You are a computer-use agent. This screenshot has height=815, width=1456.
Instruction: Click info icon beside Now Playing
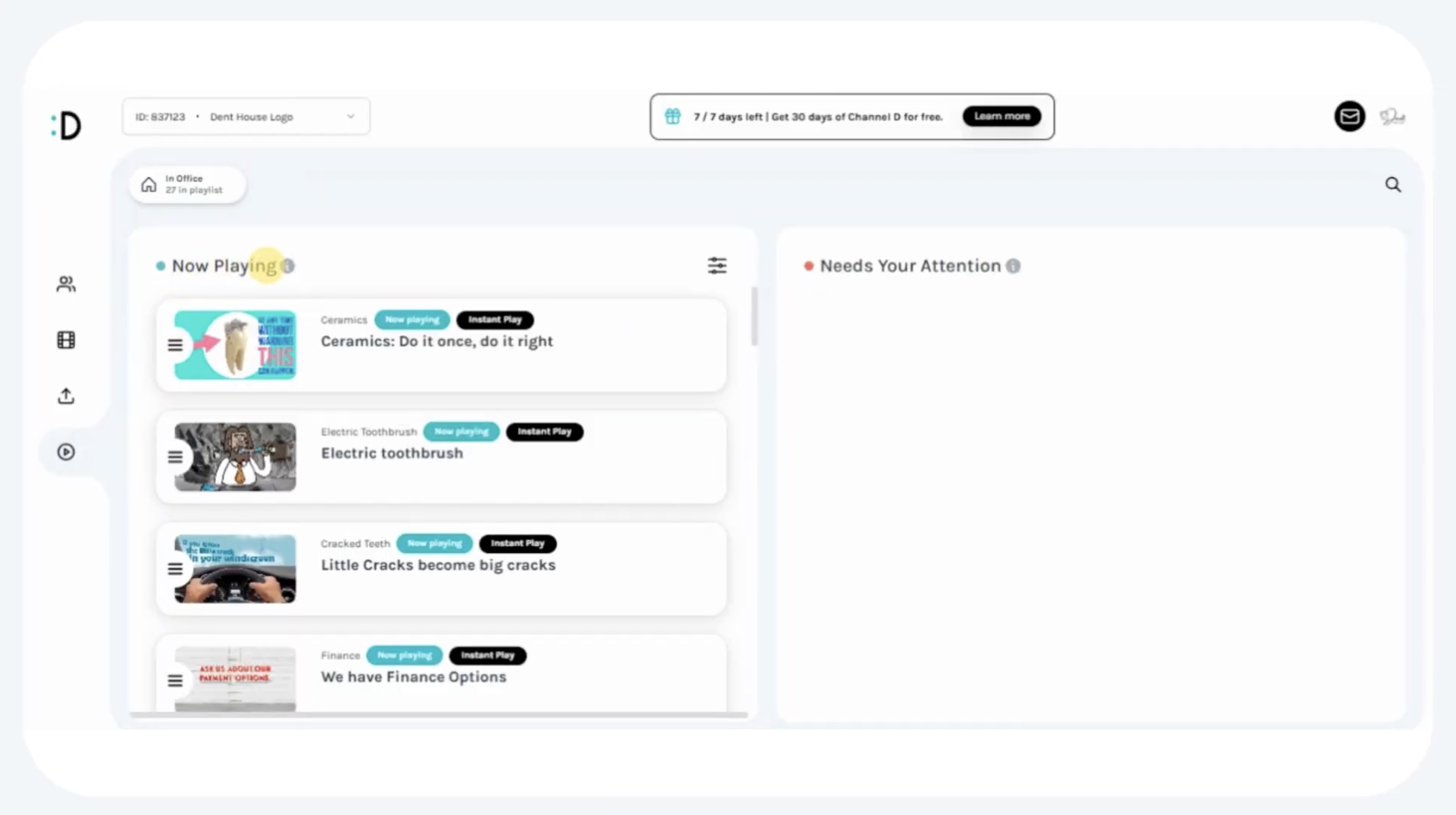tap(288, 266)
